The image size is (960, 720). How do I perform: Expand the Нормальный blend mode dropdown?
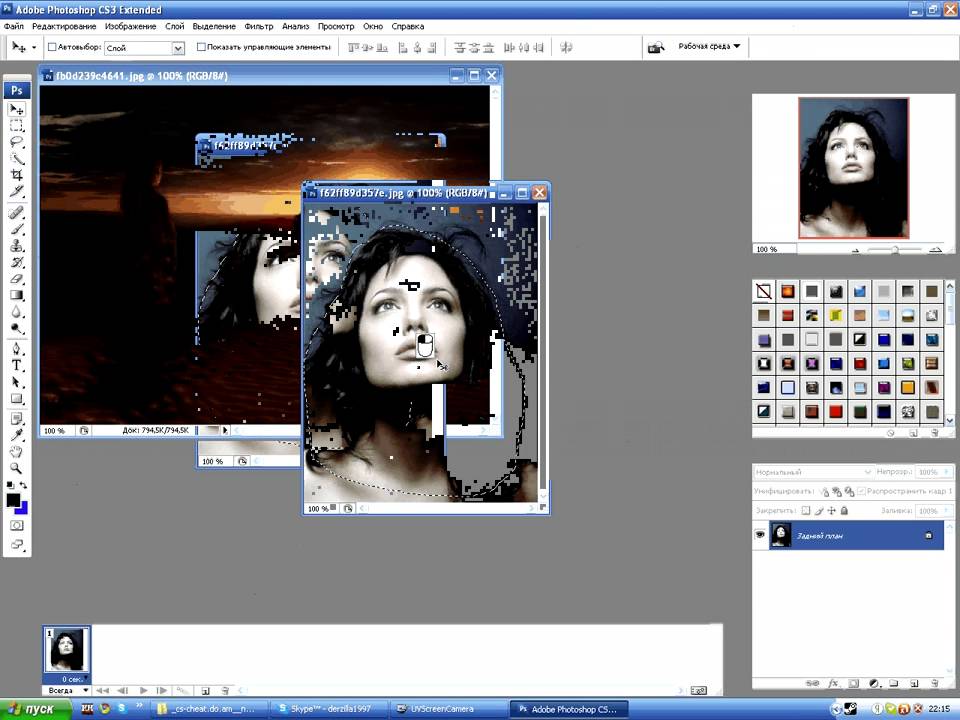(x=813, y=471)
